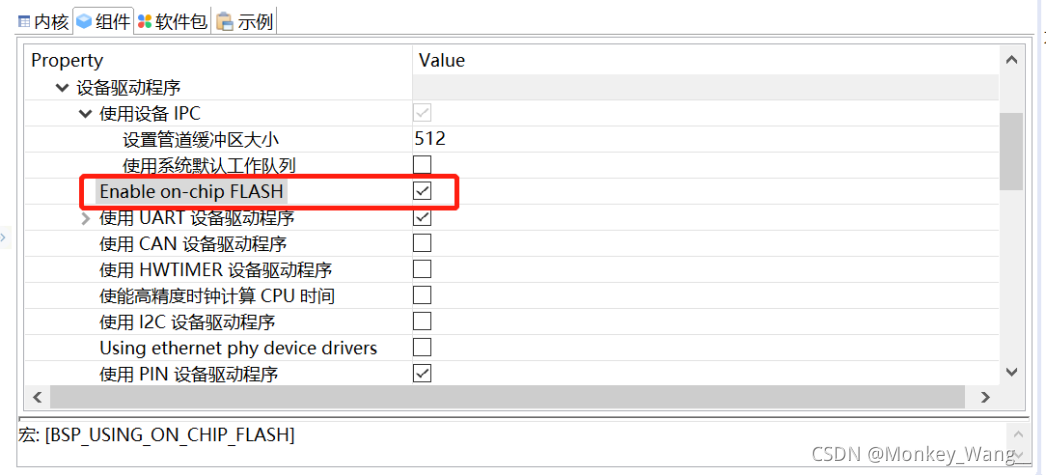1047x475 pixels.
Task: Click the 组件 tab cube icon
Action: [x=84, y=21]
